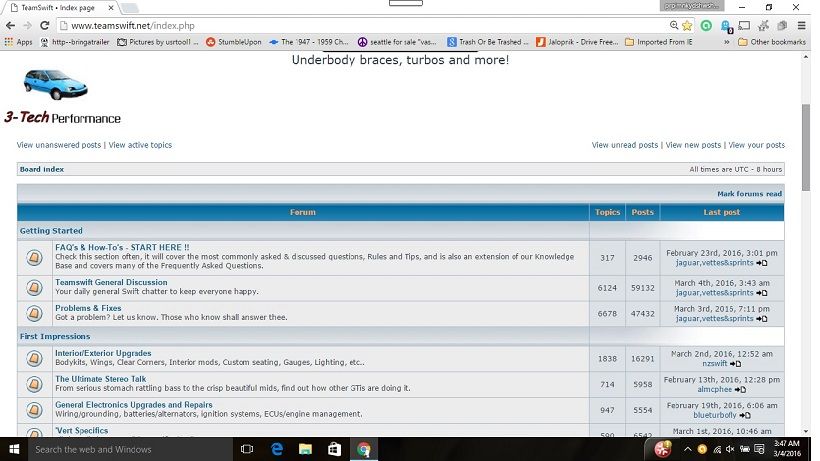Click the 3-Tech Performance blue car logo
The width and height of the screenshot is (820, 461).
tap(53, 86)
